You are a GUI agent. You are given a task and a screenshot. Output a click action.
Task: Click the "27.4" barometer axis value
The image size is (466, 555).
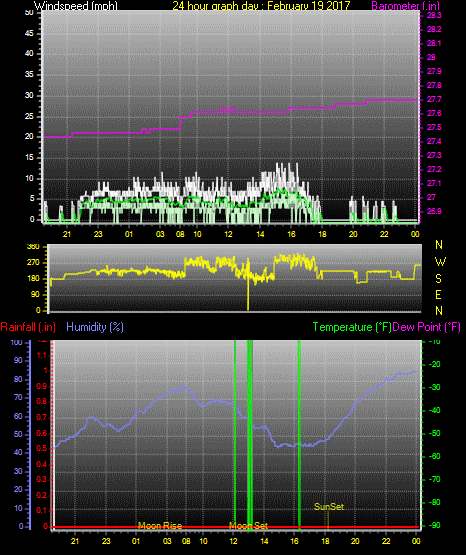[434, 142]
